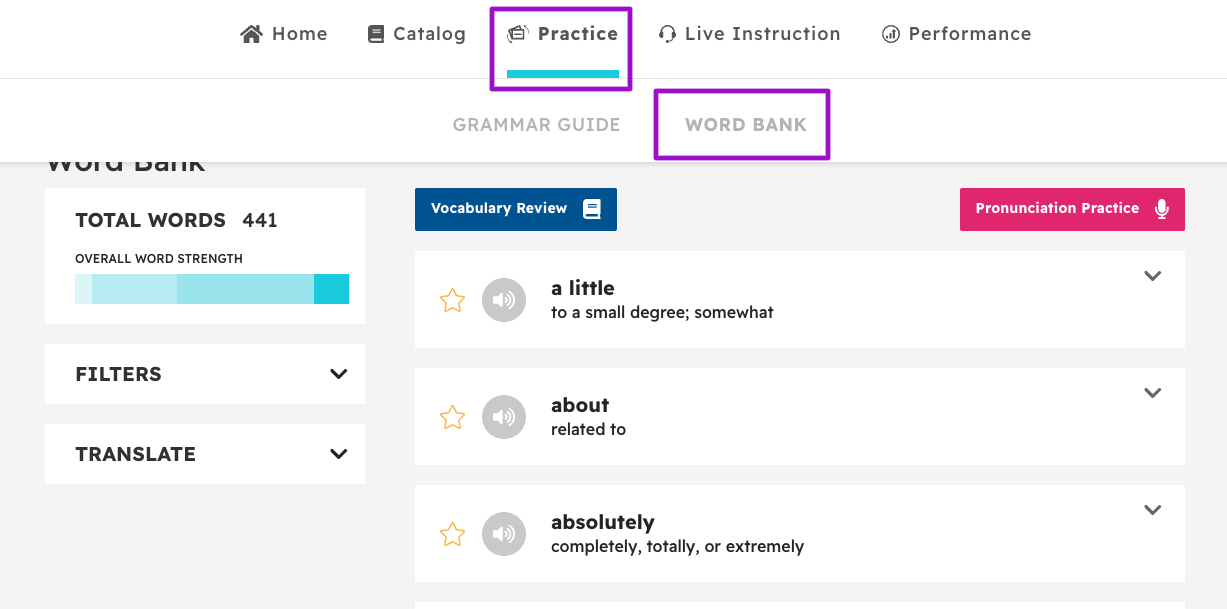Start Vocabulary Review
Viewport: 1227px width, 609px height.
coord(516,209)
